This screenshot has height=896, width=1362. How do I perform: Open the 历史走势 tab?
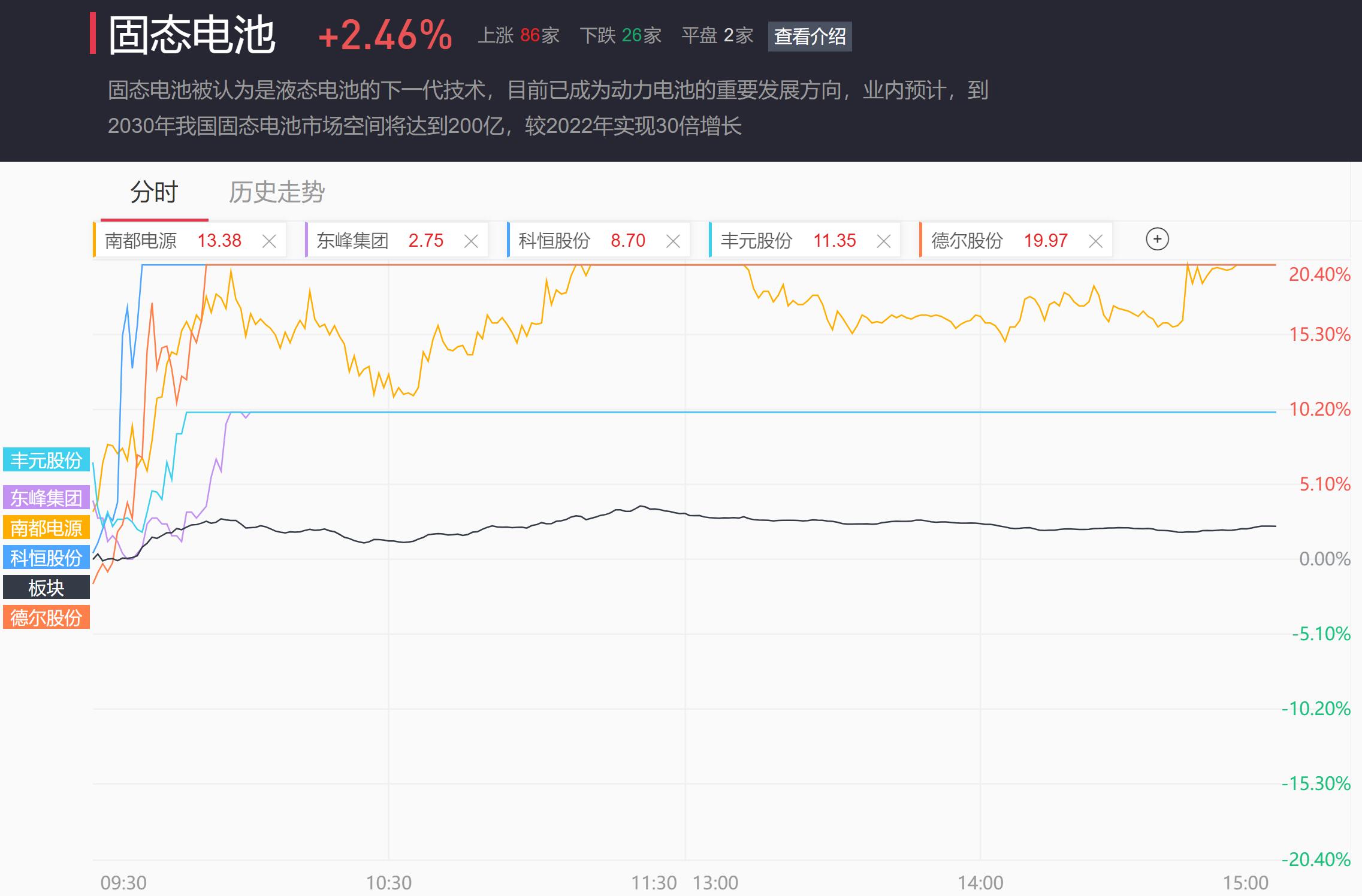click(276, 192)
